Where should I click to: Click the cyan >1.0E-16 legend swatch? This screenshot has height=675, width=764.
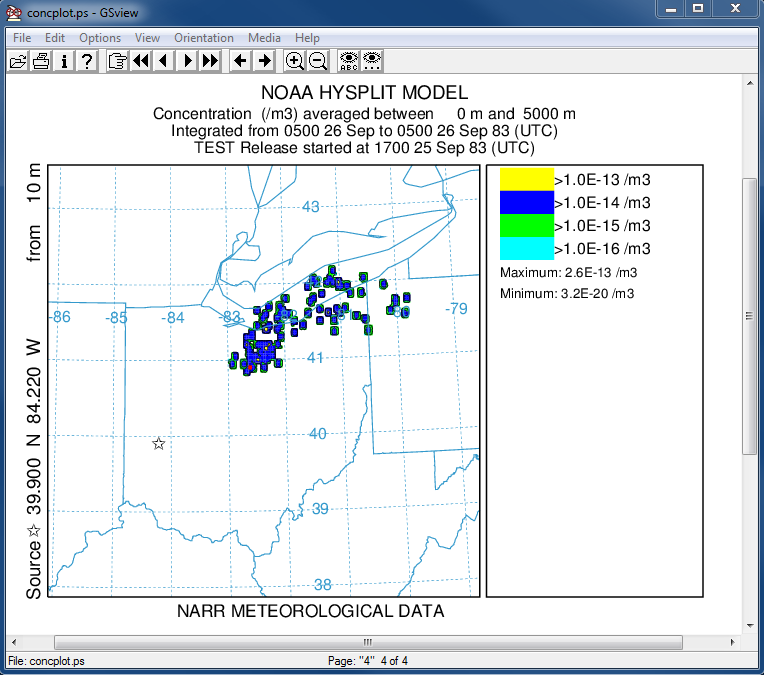point(527,248)
